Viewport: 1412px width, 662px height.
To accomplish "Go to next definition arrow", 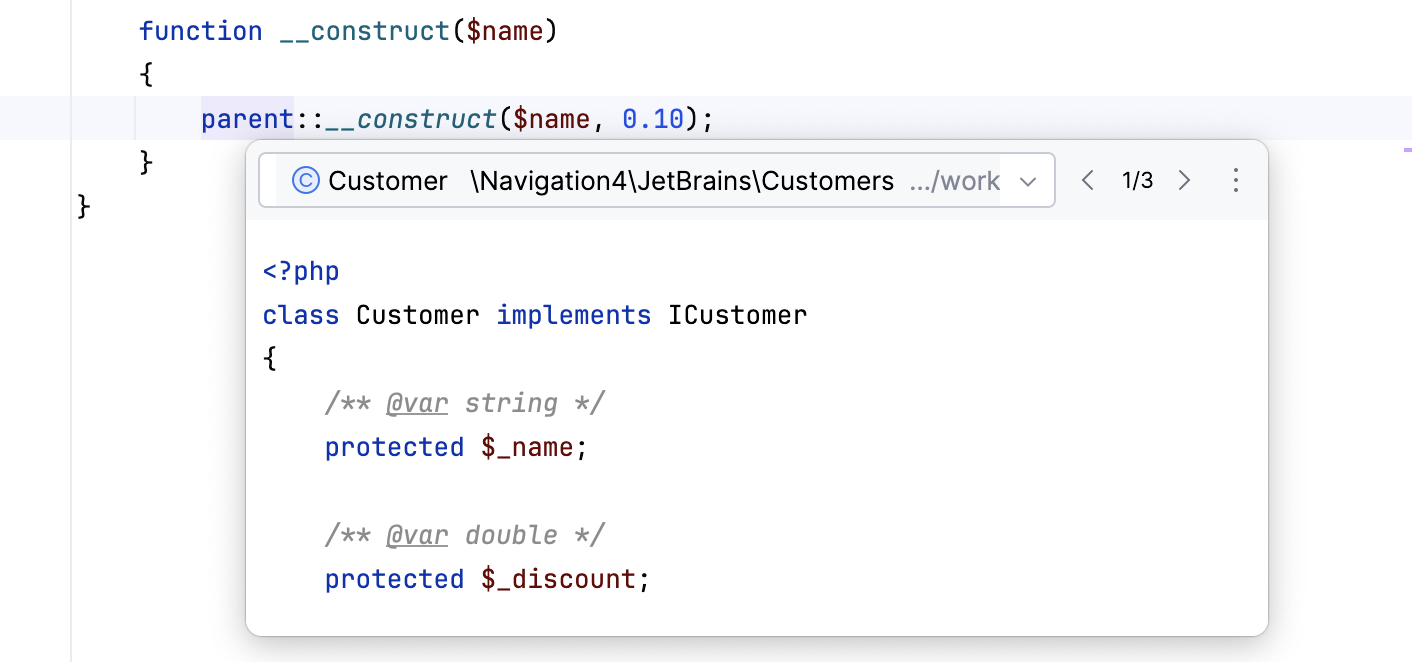I will point(1185,180).
